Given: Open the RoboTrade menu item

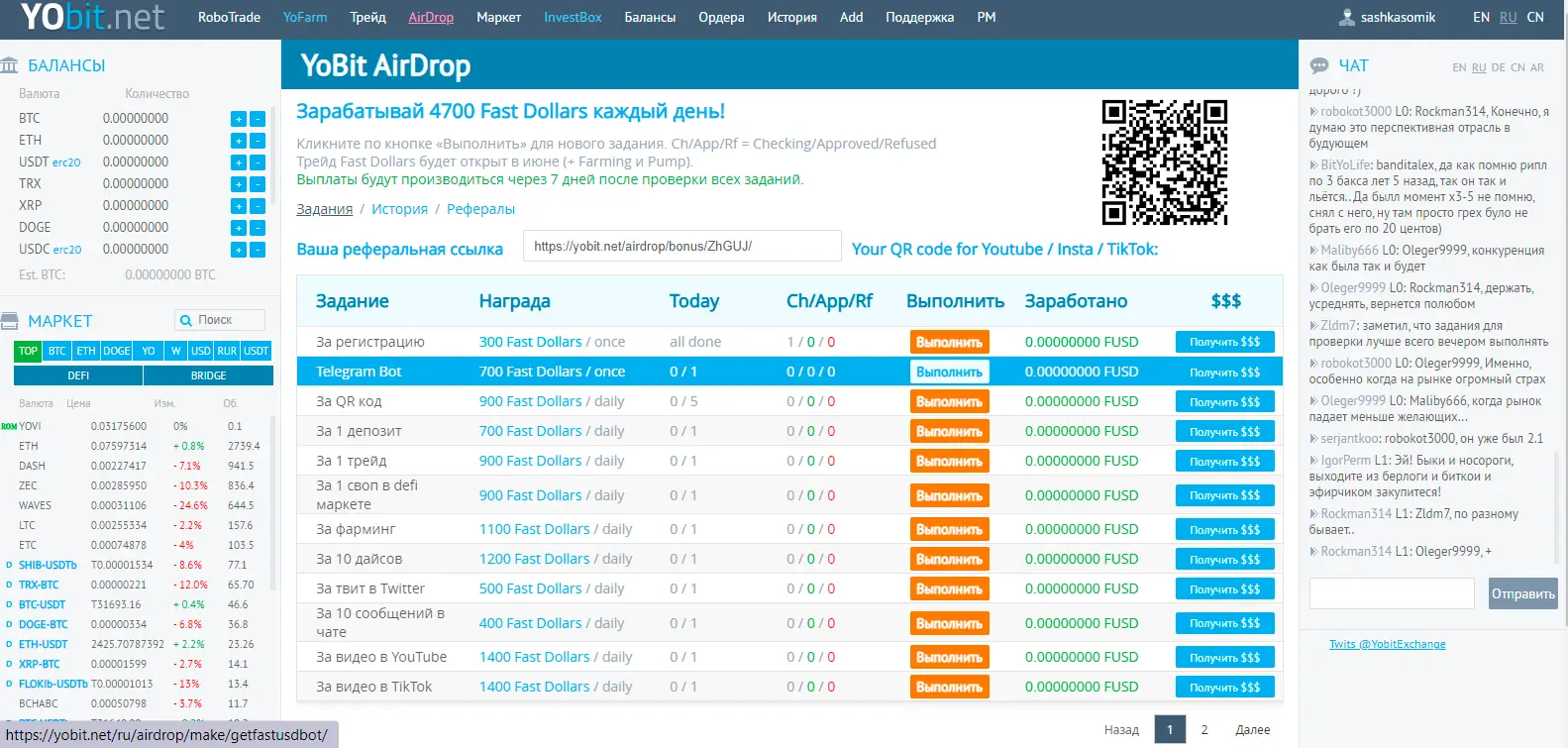Looking at the screenshot, I should click(x=229, y=17).
